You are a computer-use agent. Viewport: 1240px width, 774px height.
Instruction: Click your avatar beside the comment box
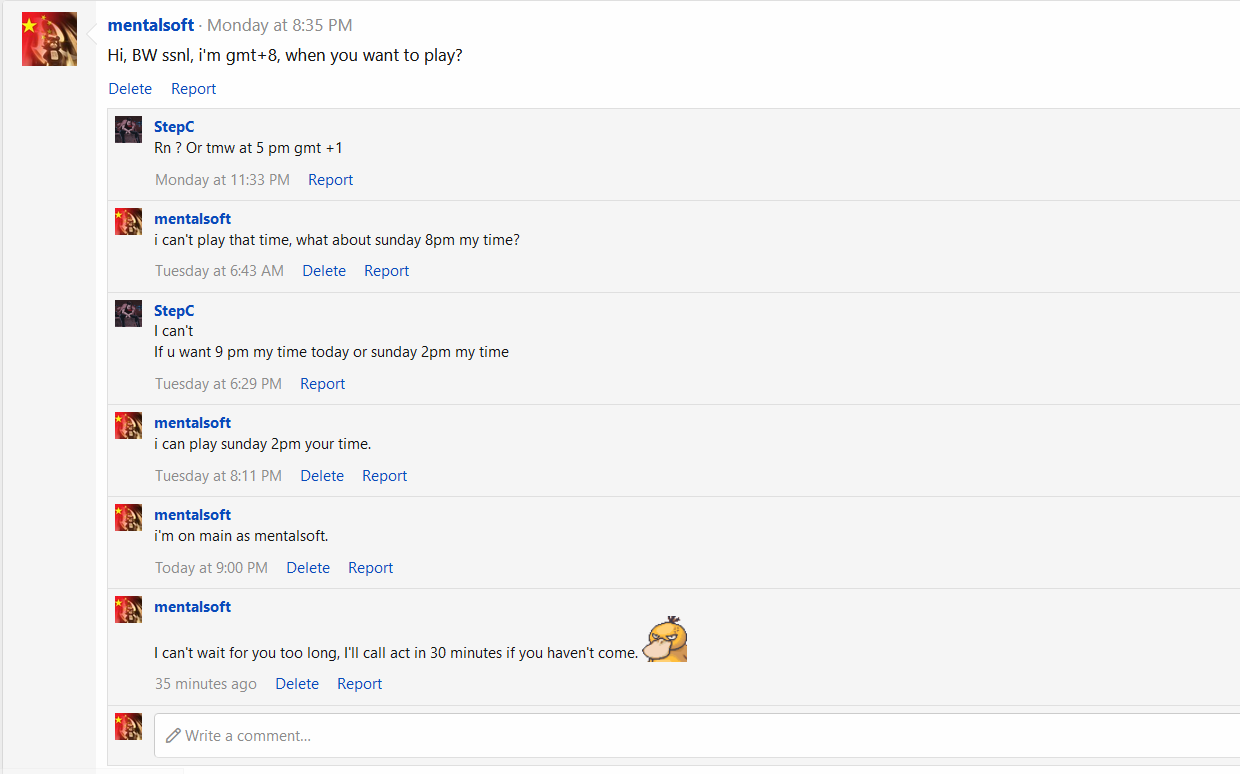coord(128,726)
